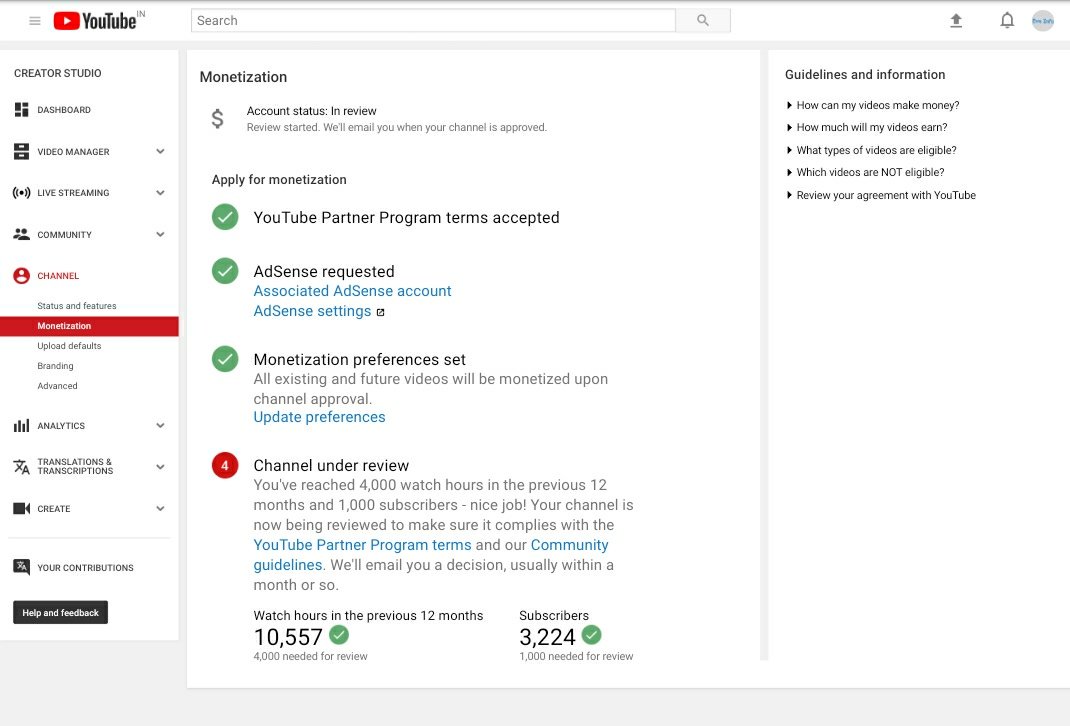Click the external link icon beside AdSense settings
The height and width of the screenshot is (726, 1070).
[x=381, y=313]
